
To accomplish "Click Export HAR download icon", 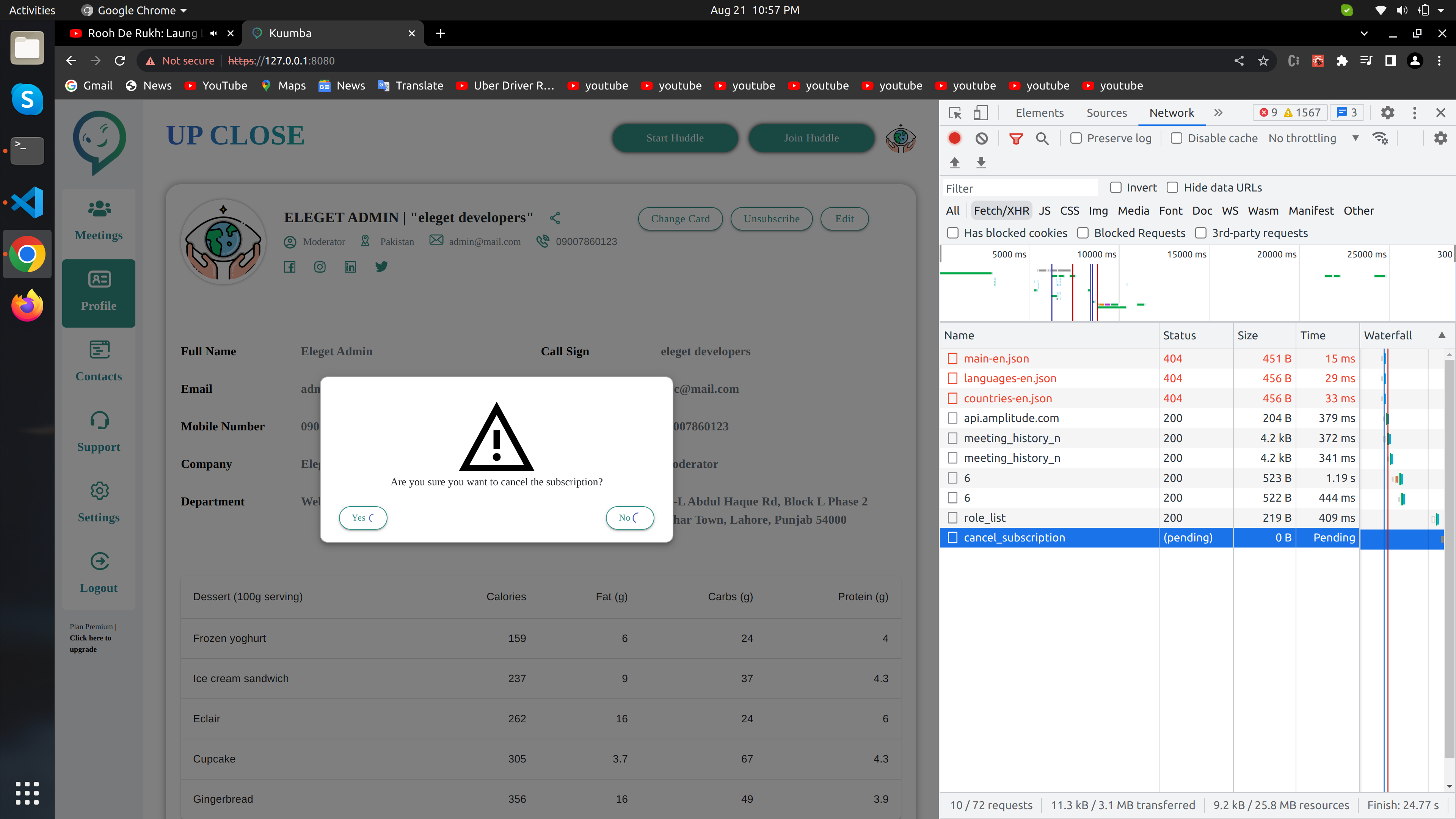I will click(x=981, y=163).
